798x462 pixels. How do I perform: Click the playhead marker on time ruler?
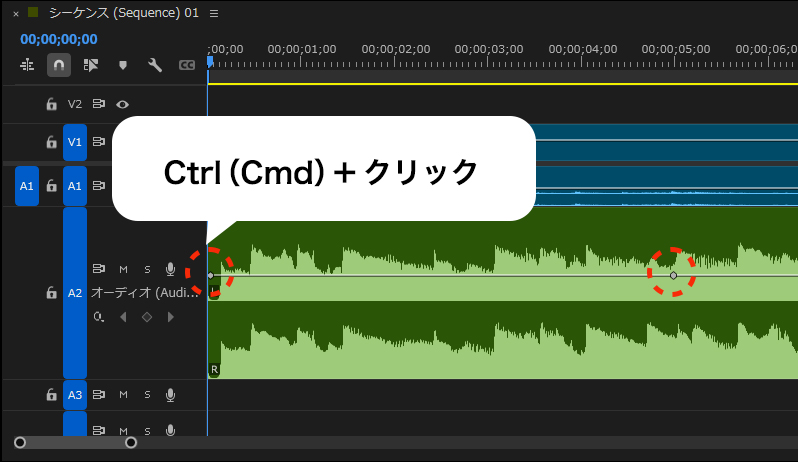[210, 62]
